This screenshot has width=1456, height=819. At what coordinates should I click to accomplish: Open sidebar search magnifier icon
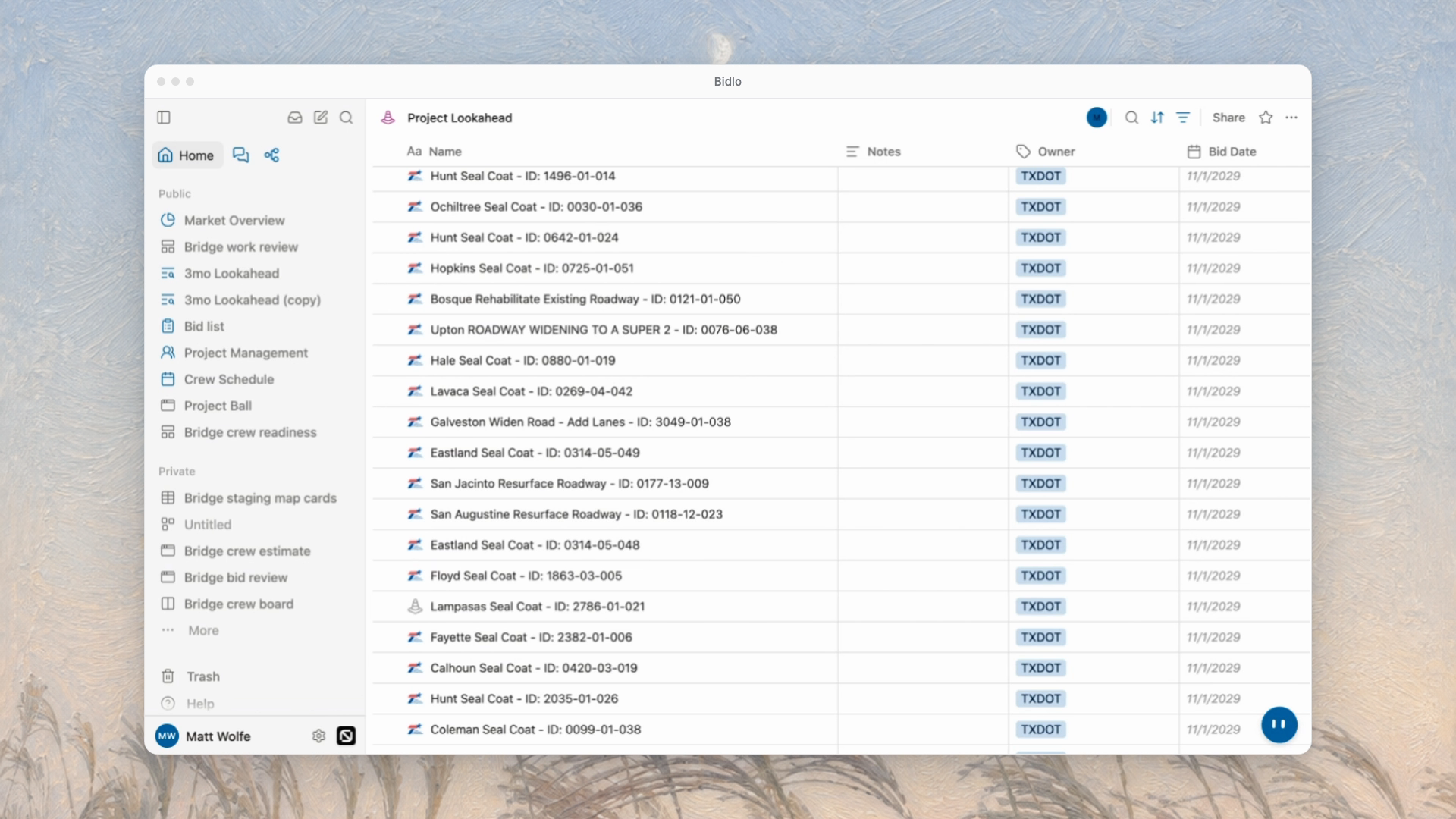point(347,118)
